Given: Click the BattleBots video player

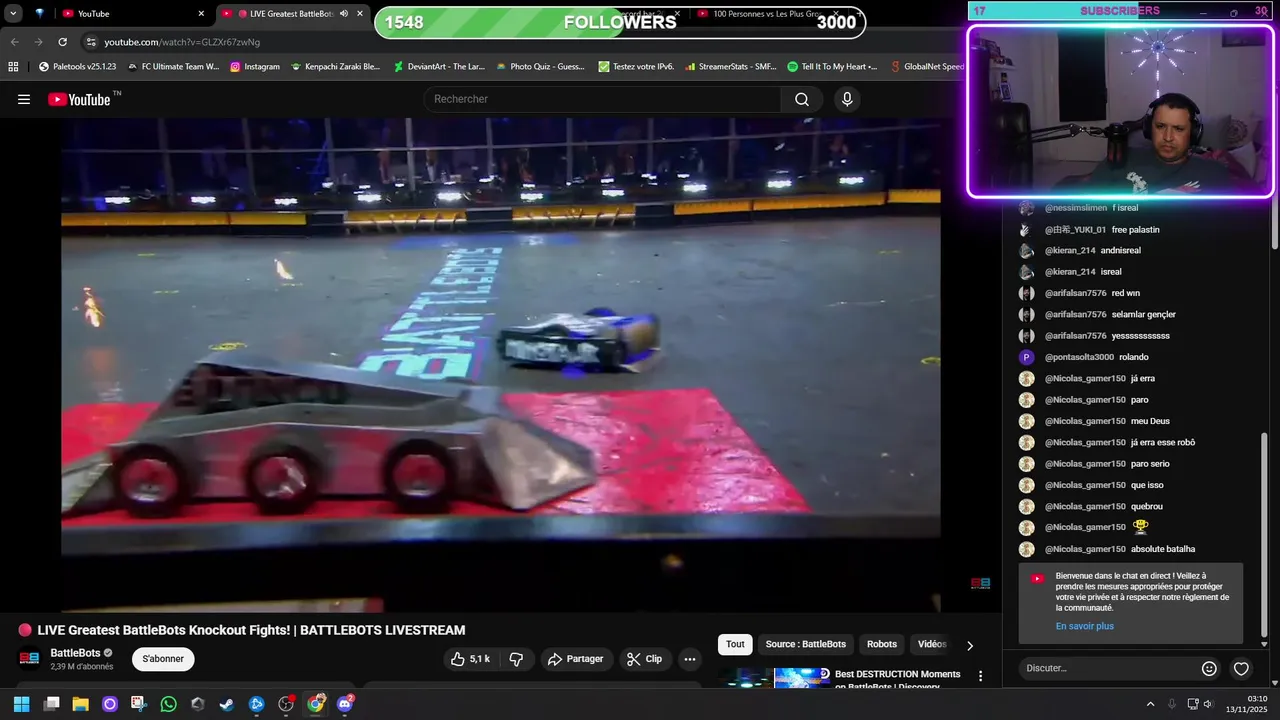Looking at the screenshot, I should coord(500,365).
